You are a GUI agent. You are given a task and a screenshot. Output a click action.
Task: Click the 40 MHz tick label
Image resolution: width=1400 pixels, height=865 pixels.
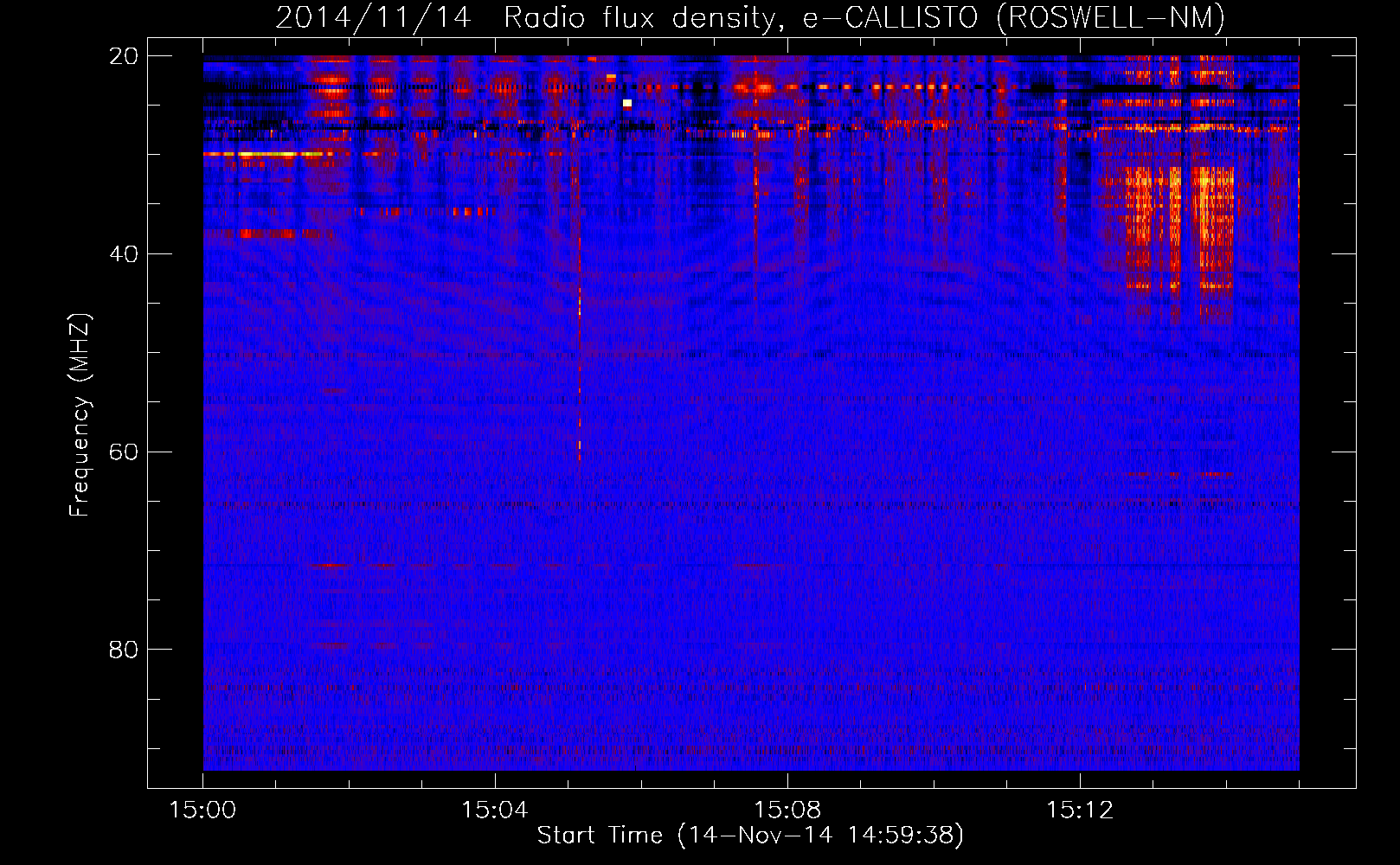pyautogui.click(x=124, y=254)
